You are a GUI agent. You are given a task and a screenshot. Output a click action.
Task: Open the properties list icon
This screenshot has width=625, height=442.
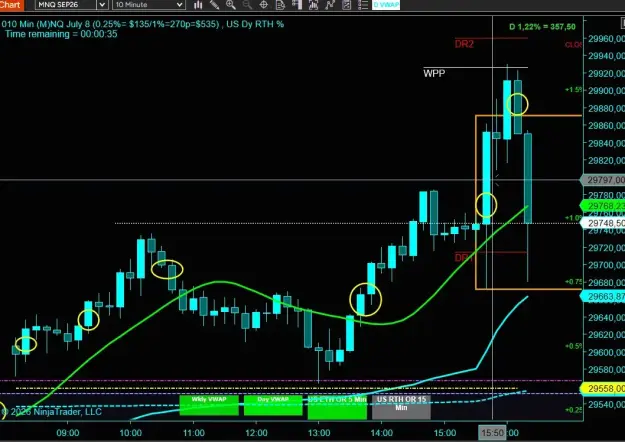tap(363, 5)
